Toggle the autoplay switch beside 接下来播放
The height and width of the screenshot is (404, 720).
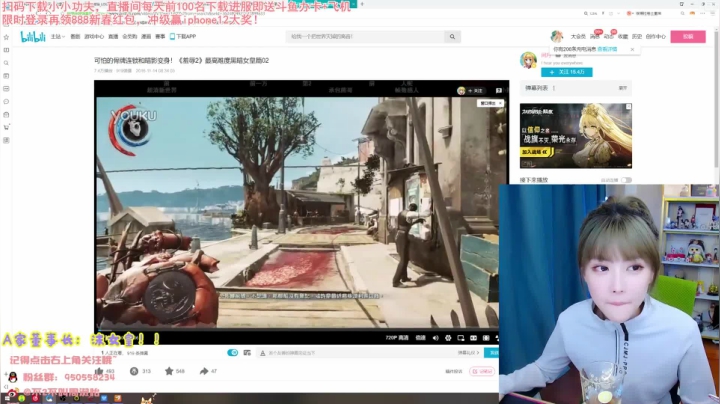click(626, 180)
